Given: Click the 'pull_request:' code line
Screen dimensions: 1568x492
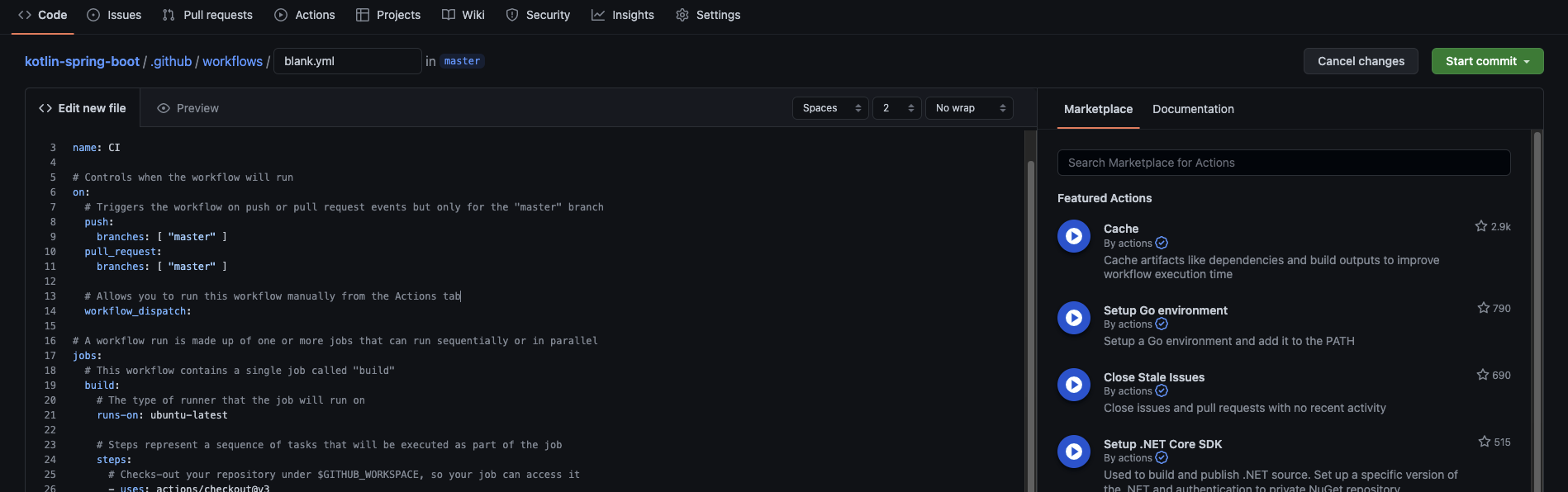Looking at the screenshot, I should click(123, 252).
